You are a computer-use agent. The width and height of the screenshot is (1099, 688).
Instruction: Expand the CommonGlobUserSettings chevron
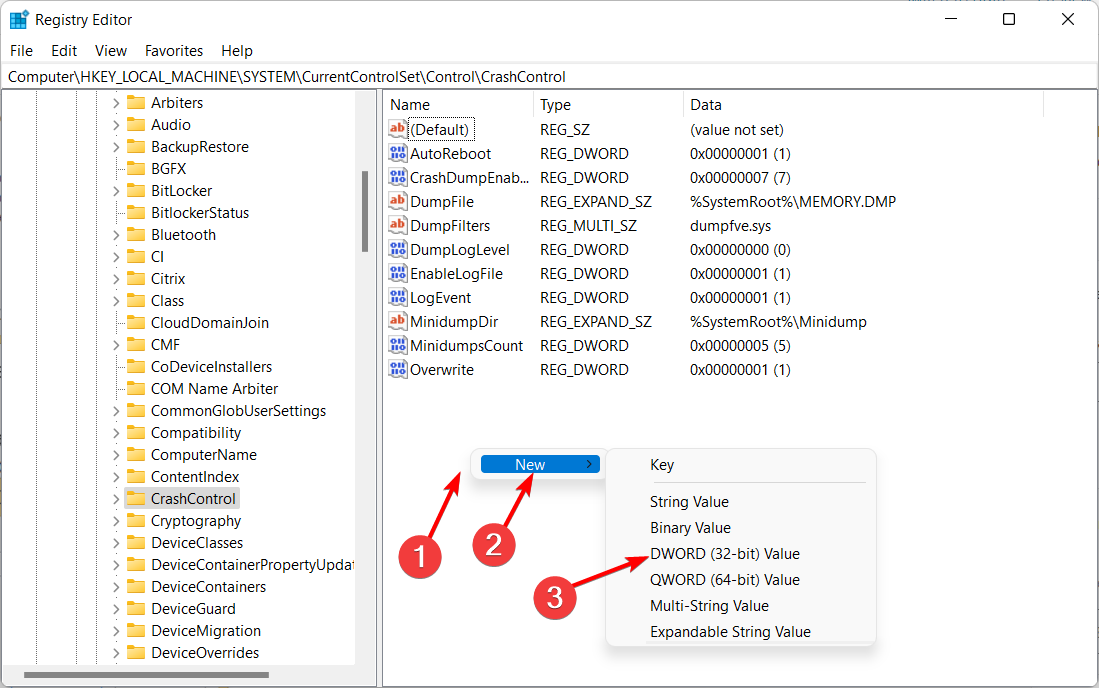[x=116, y=411]
